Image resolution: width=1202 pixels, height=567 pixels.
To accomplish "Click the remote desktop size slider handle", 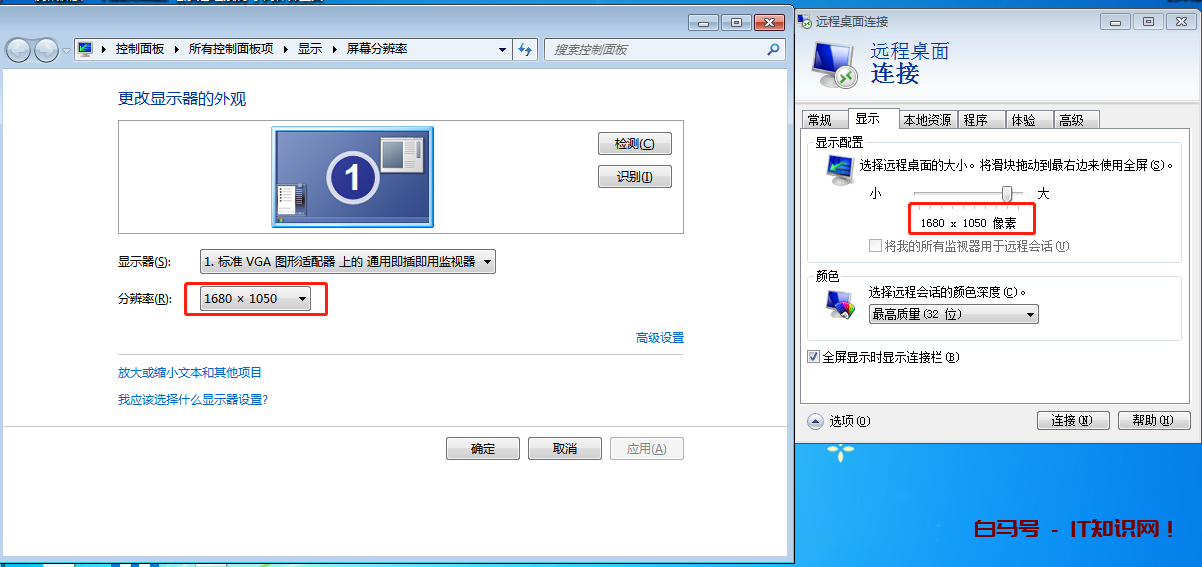I will coord(1007,193).
